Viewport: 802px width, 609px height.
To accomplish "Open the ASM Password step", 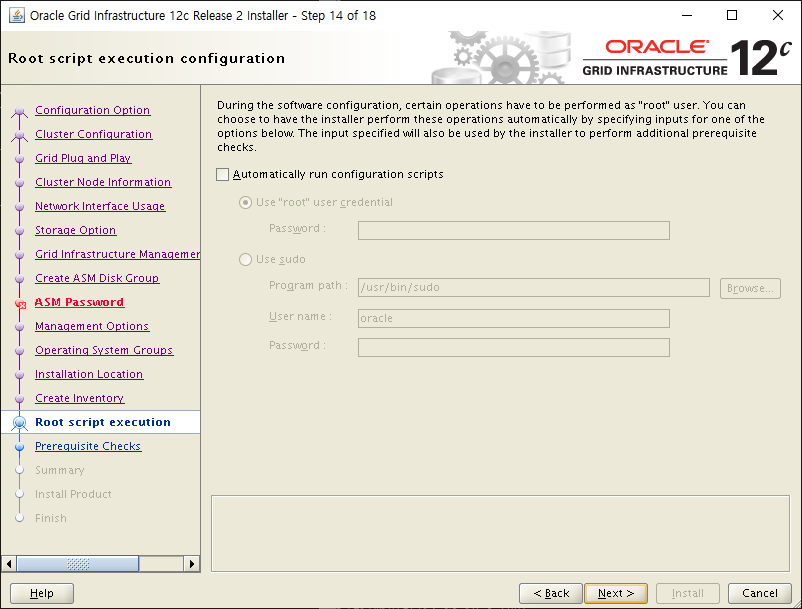I will [79, 302].
